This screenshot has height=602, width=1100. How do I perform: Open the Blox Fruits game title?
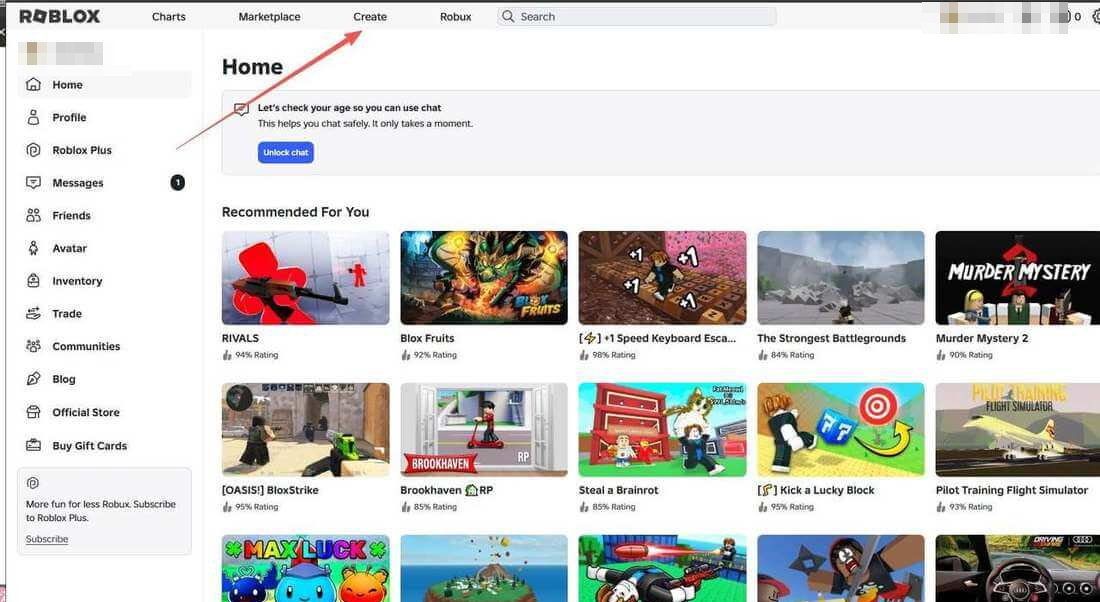427,338
